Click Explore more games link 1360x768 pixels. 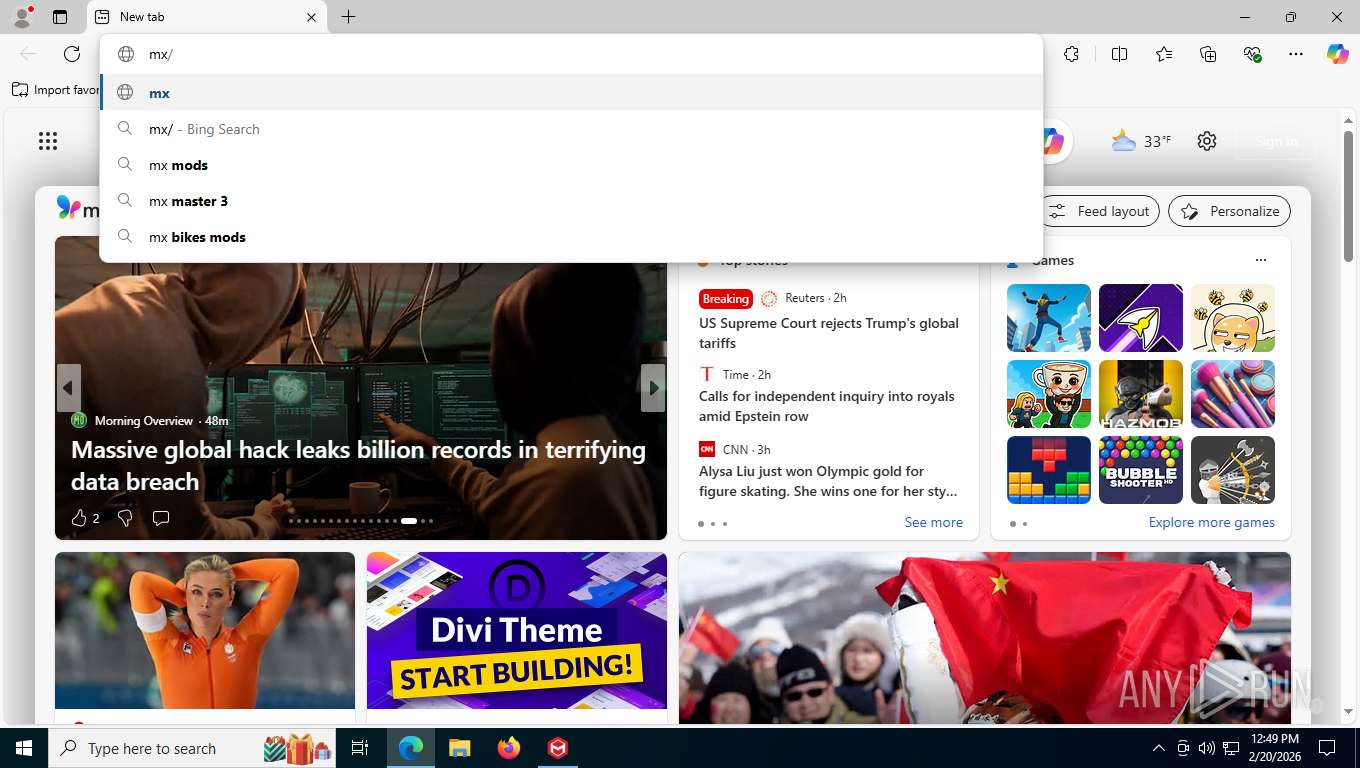click(x=1211, y=522)
